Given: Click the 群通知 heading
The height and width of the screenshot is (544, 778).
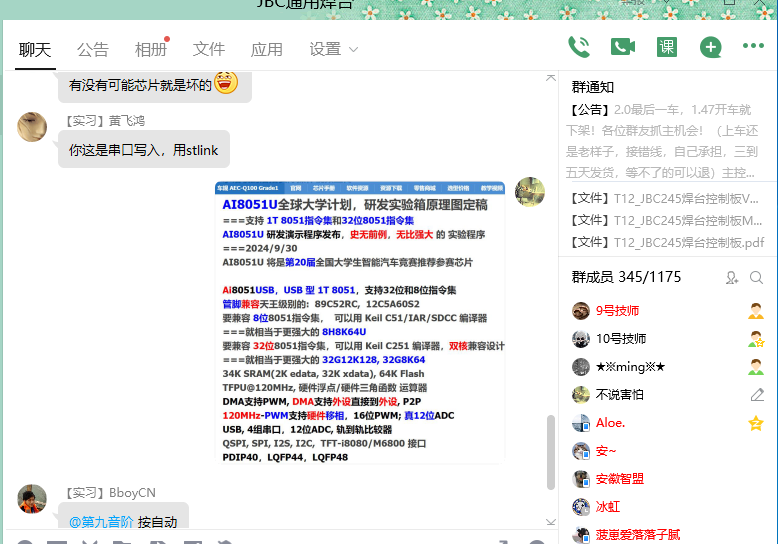Looking at the screenshot, I should [593, 87].
